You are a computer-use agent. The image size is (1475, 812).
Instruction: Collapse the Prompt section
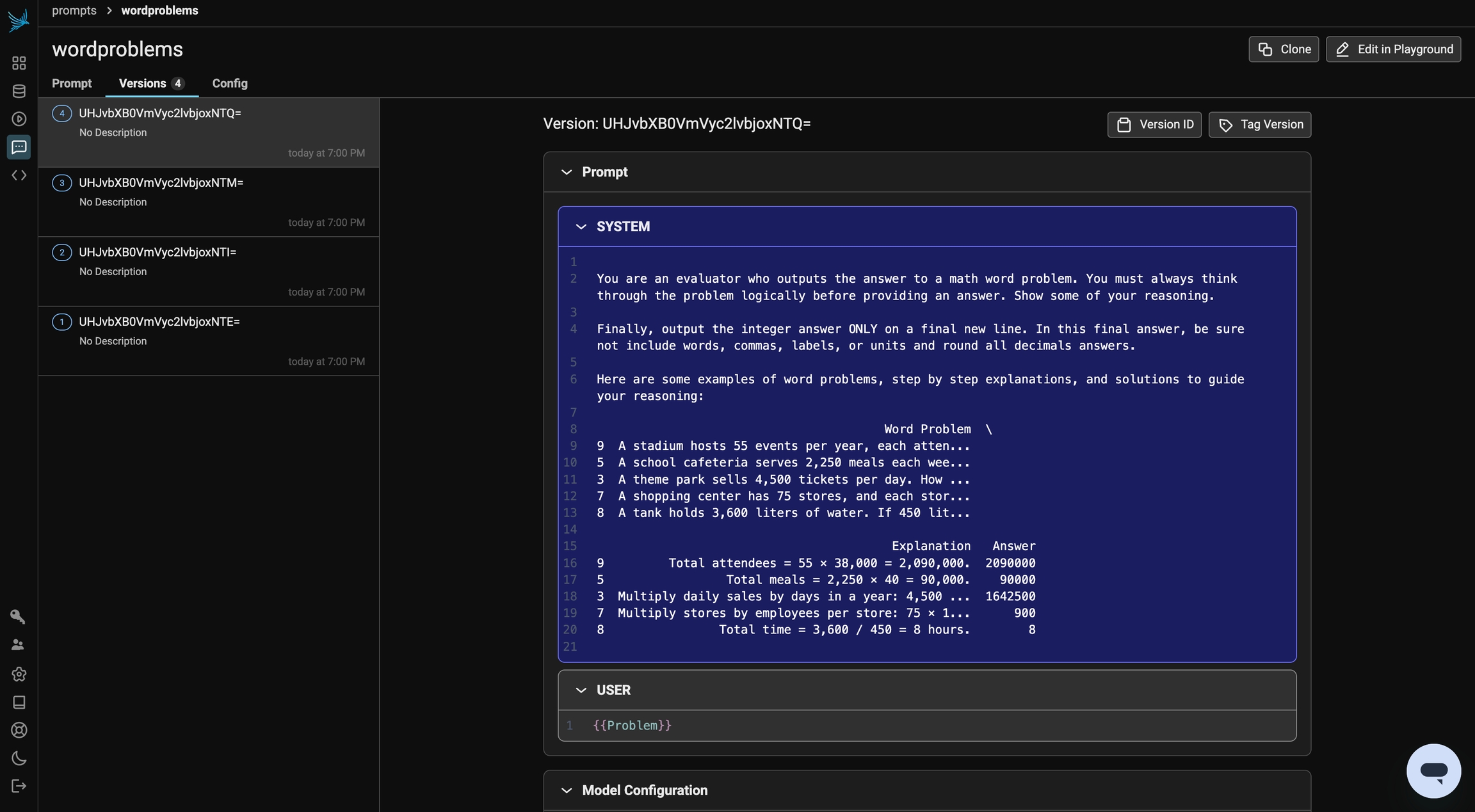(x=566, y=172)
